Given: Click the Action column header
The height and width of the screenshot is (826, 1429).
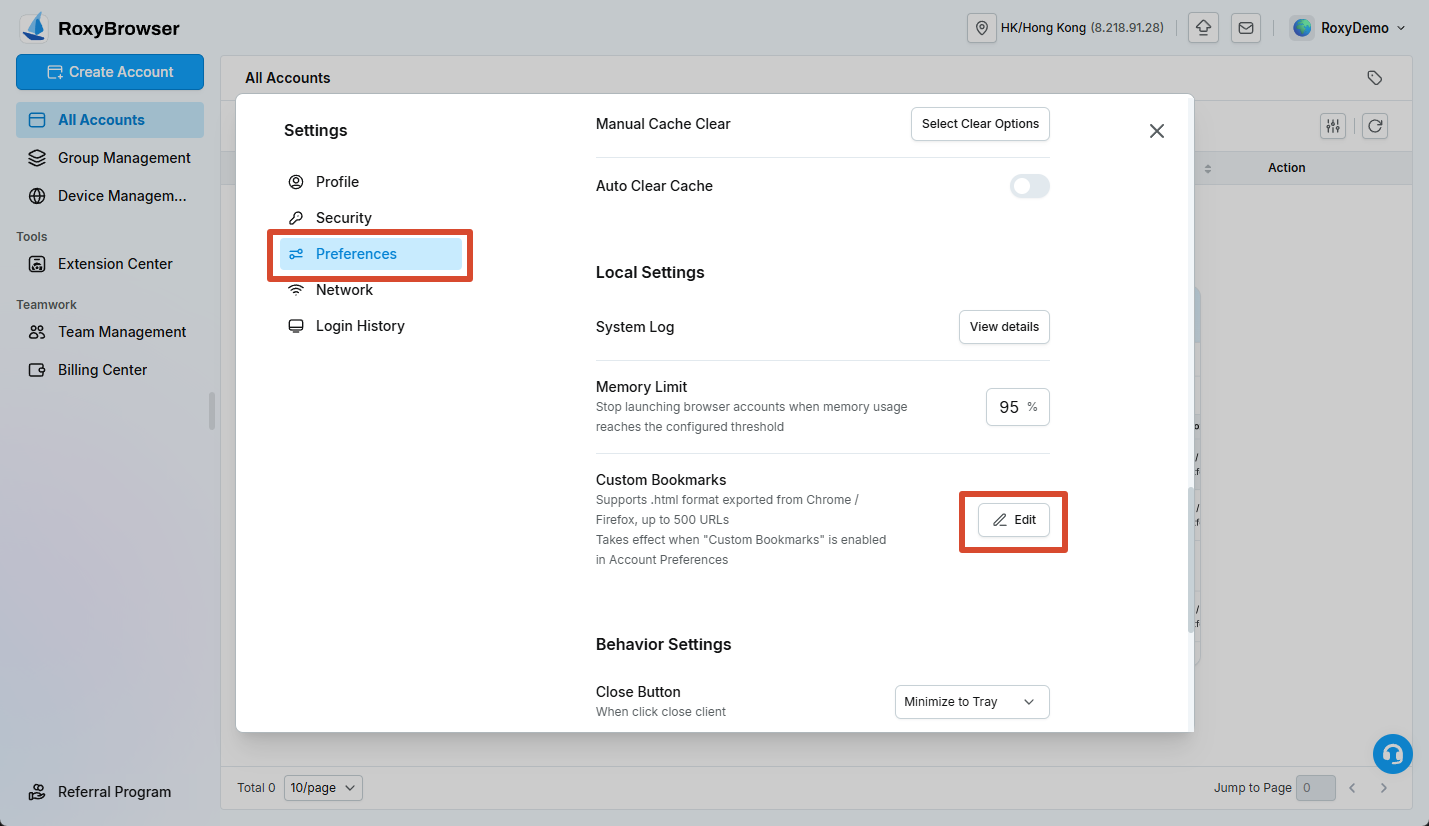Looking at the screenshot, I should tap(1287, 168).
